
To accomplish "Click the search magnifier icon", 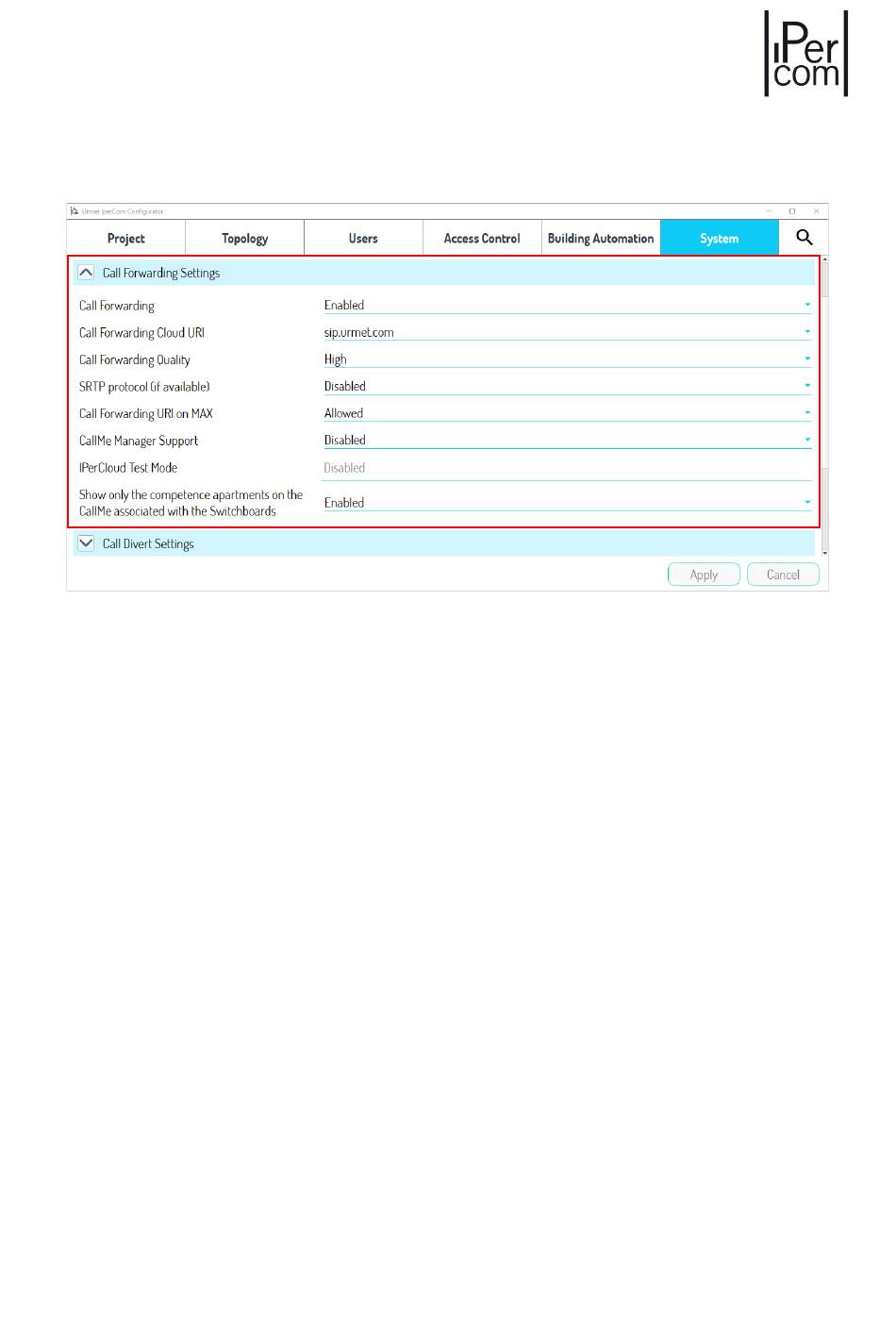I will pyautogui.click(x=804, y=238).
